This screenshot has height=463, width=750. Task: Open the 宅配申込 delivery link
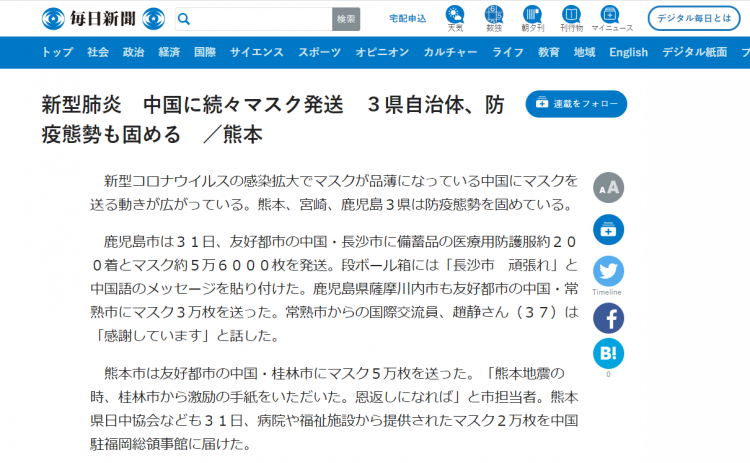407,19
